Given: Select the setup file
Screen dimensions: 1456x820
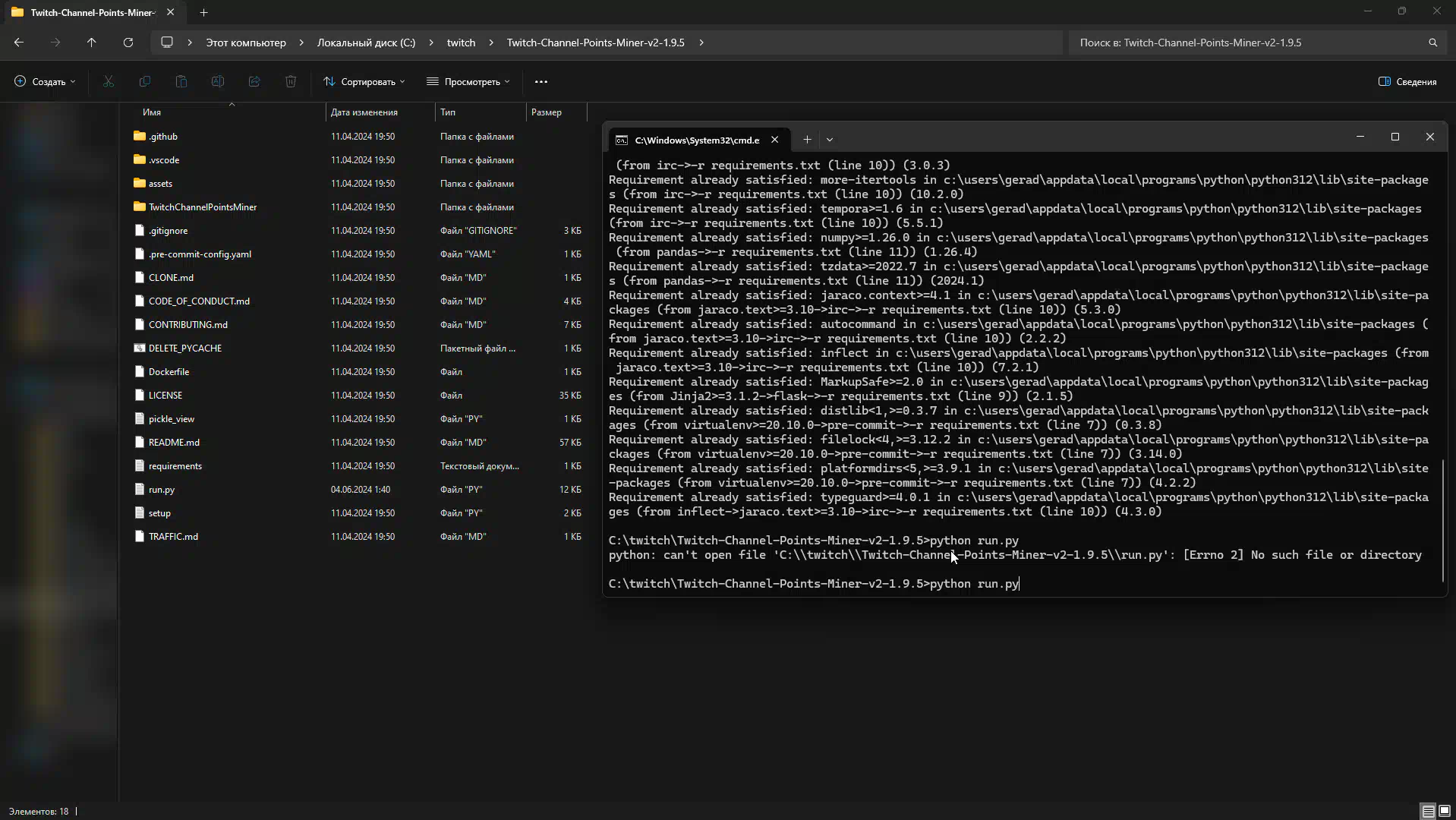Looking at the screenshot, I should point(159,512).
